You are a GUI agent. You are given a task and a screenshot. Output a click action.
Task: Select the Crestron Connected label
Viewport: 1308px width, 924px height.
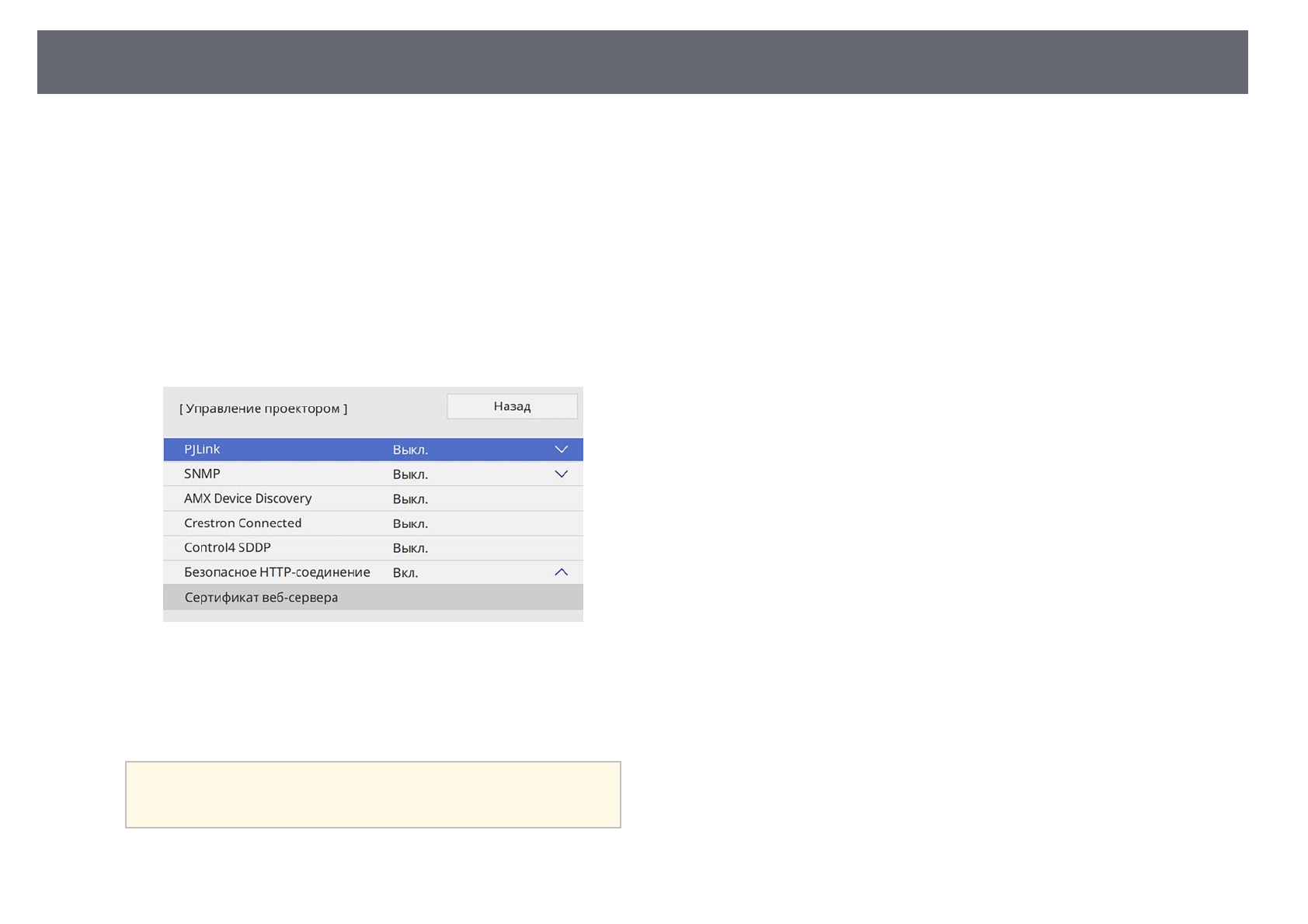point(242,523)
